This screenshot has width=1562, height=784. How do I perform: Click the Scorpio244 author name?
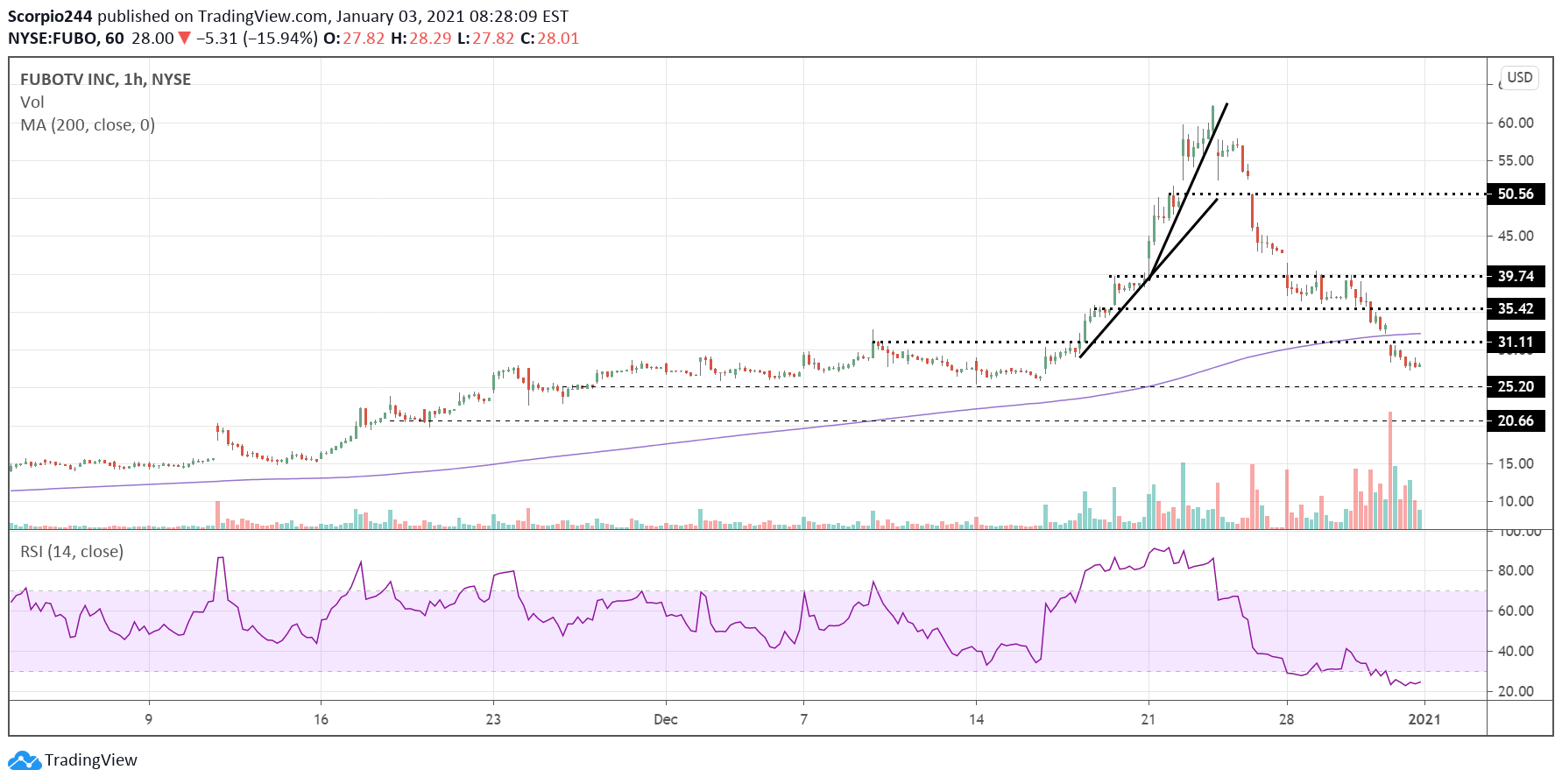coord(50,17)
